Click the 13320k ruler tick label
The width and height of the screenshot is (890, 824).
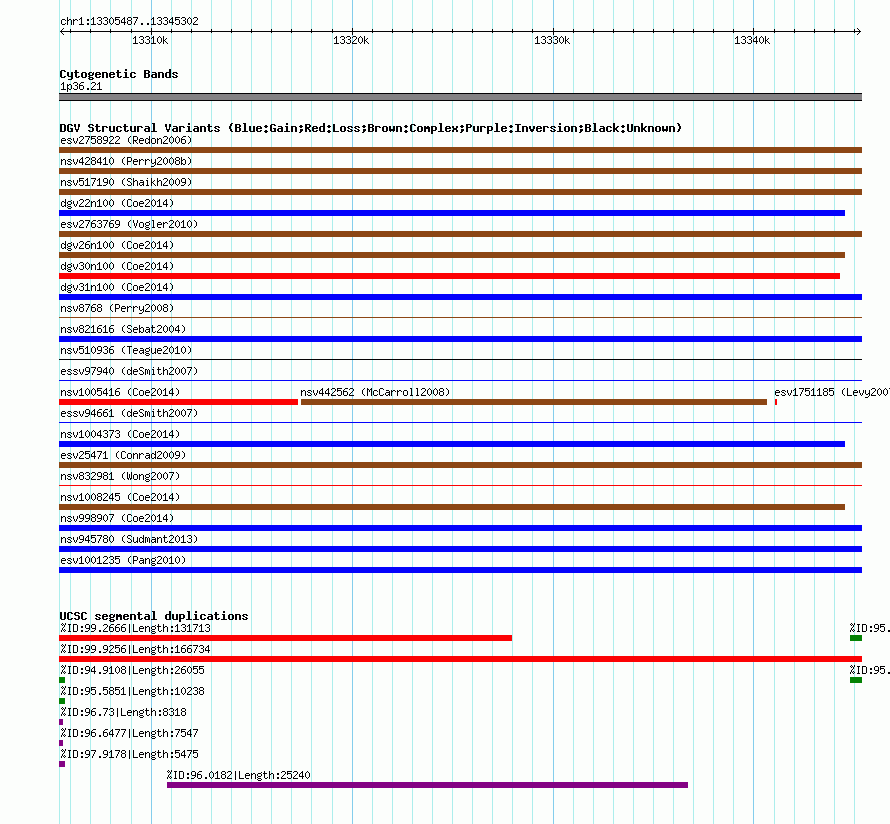[x=351, y=40]
